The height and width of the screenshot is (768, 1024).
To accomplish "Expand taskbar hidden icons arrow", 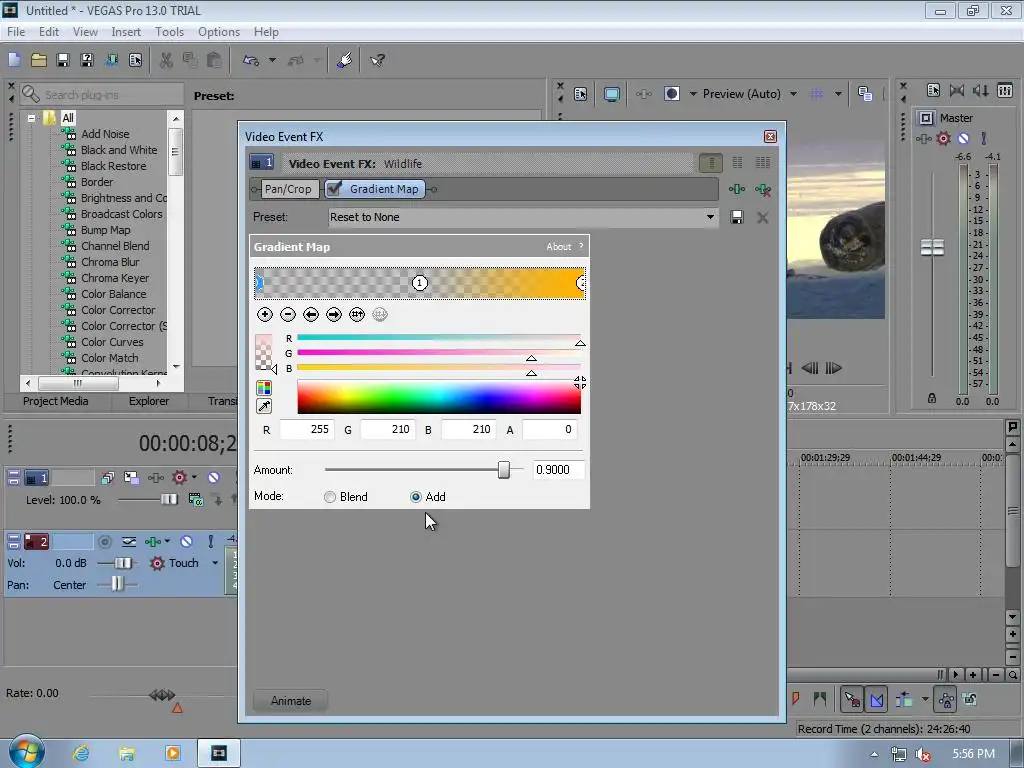I will pyautogui.click(x=874, y=754).
